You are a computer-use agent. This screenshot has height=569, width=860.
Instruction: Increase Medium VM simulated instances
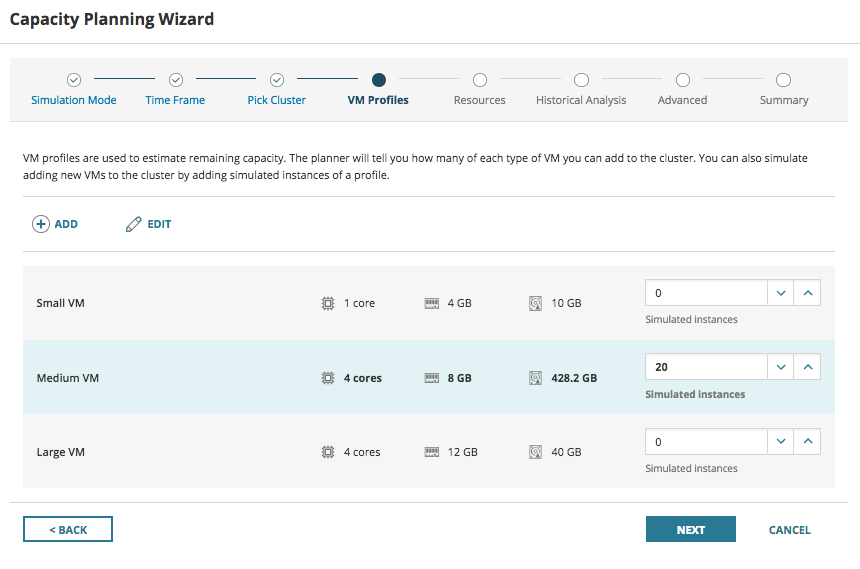click(808, 367)
